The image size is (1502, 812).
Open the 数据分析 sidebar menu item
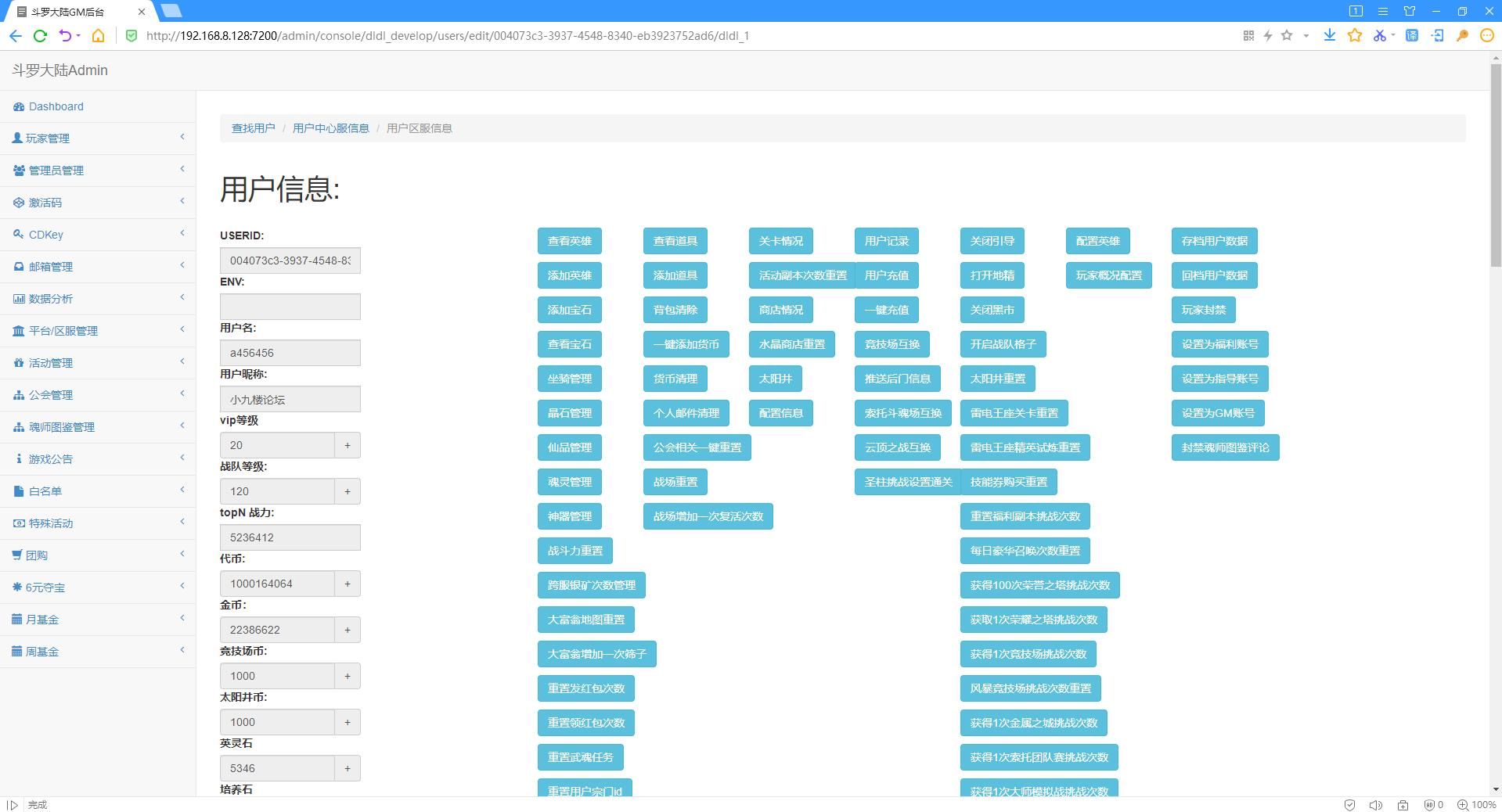[50, 299]
